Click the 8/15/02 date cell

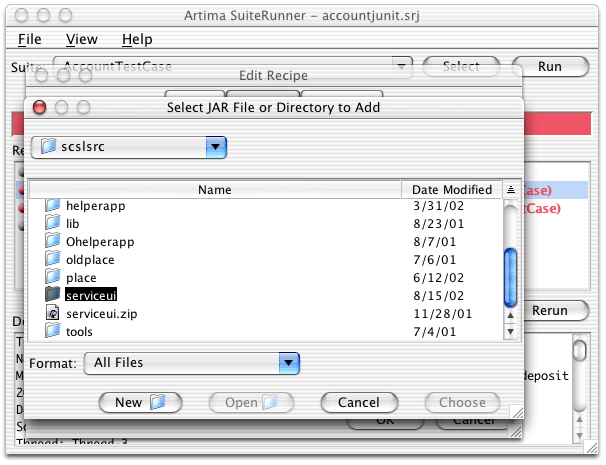pyautogui.click(x=438, y=296)
